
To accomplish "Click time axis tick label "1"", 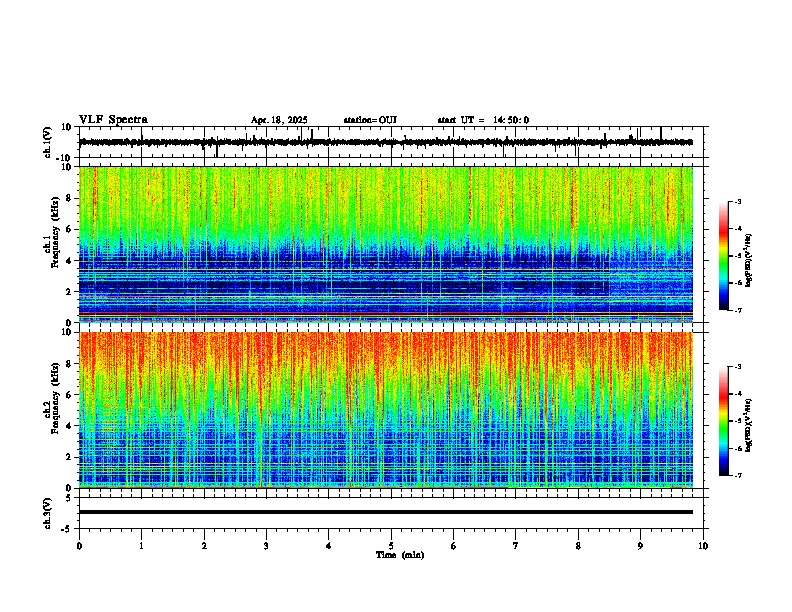I will (141, 546).
